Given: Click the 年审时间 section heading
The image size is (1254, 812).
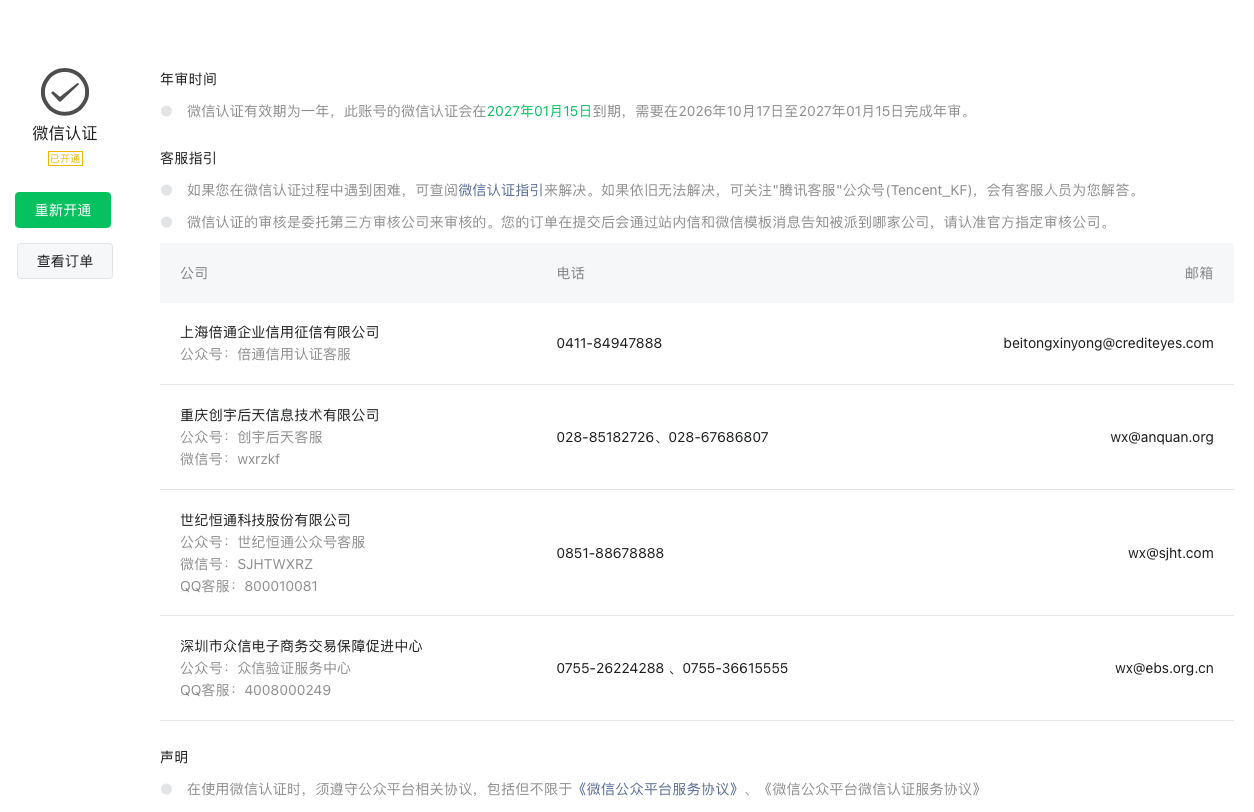Looking at the screenshot, I should point(188,79).
